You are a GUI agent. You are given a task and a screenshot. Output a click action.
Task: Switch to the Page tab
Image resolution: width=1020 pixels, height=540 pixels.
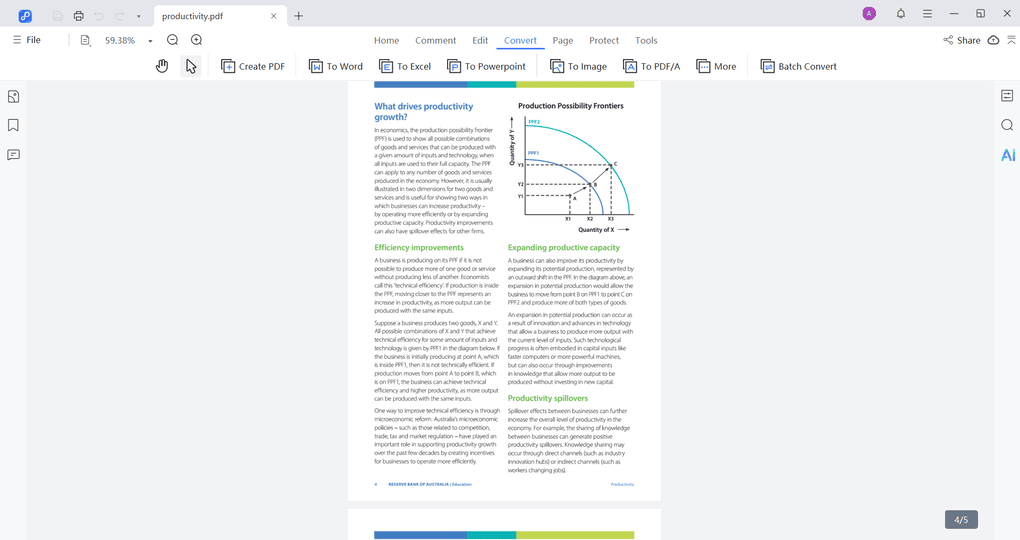point(563,40)
